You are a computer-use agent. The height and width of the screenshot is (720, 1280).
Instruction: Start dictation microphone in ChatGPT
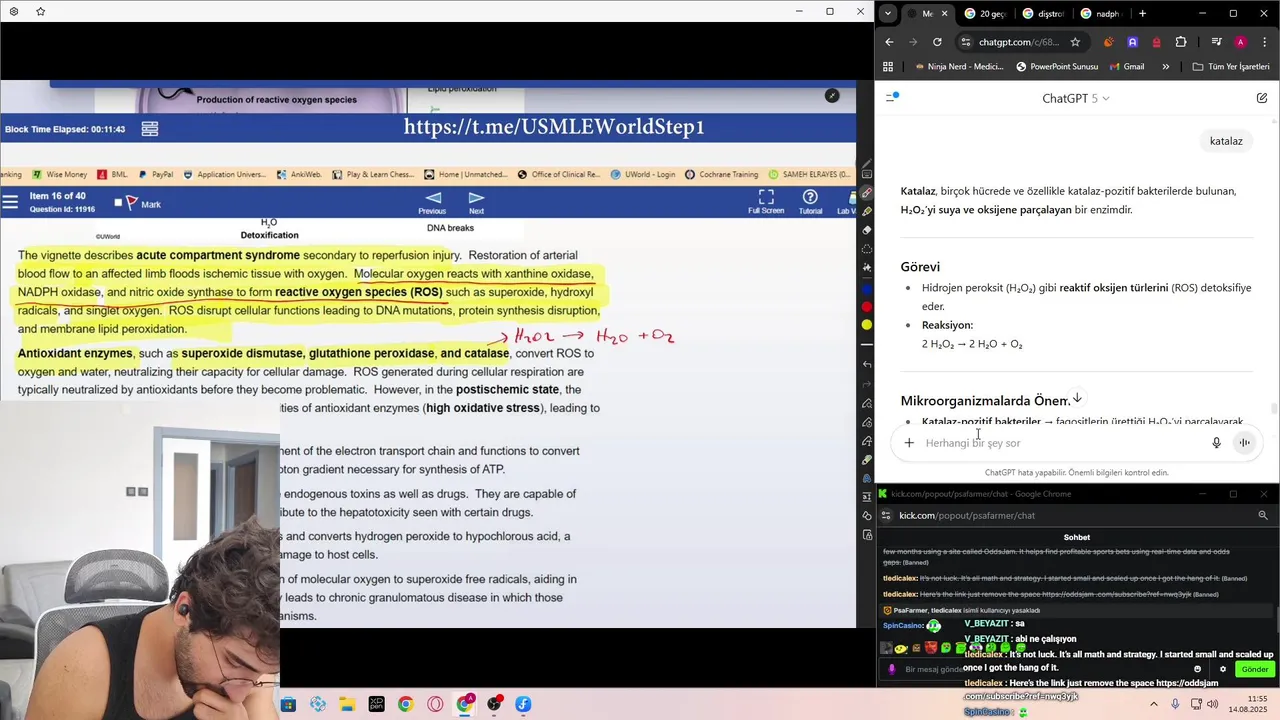pyautogui.click(x=1216, y=443)
